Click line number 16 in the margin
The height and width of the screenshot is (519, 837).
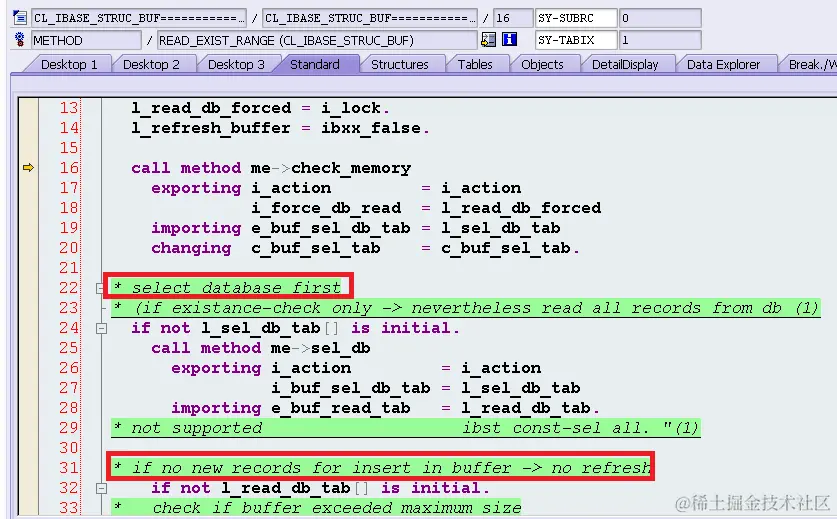tap(69, 168)
